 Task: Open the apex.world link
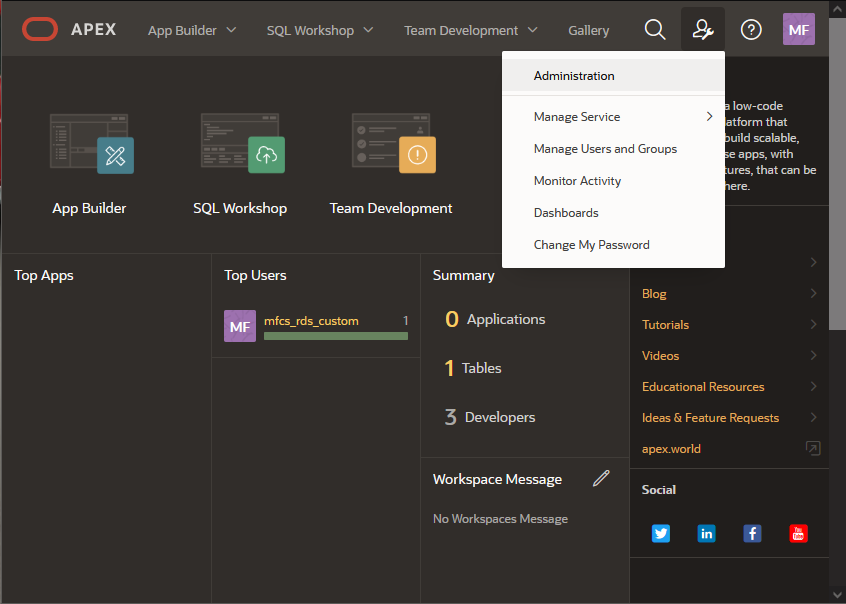(671, 449)
